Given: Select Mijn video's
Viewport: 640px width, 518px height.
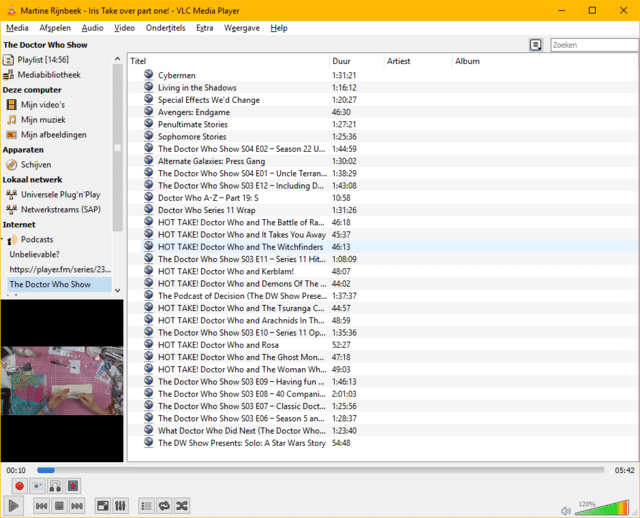Looking at the screenshot, I should pyautogui.click(x=43, y=104).
